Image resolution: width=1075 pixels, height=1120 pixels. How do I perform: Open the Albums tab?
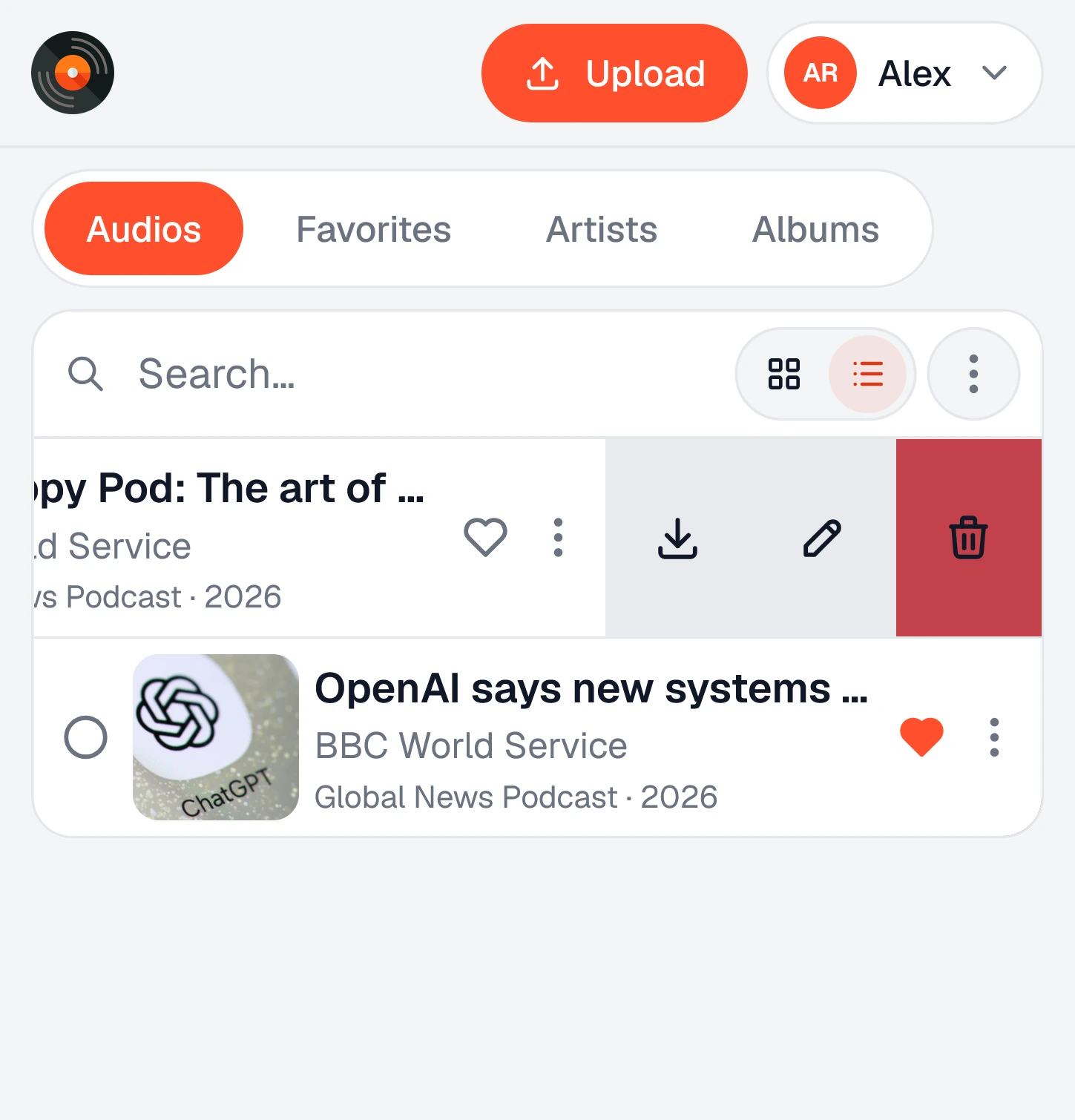coord(815,228)
